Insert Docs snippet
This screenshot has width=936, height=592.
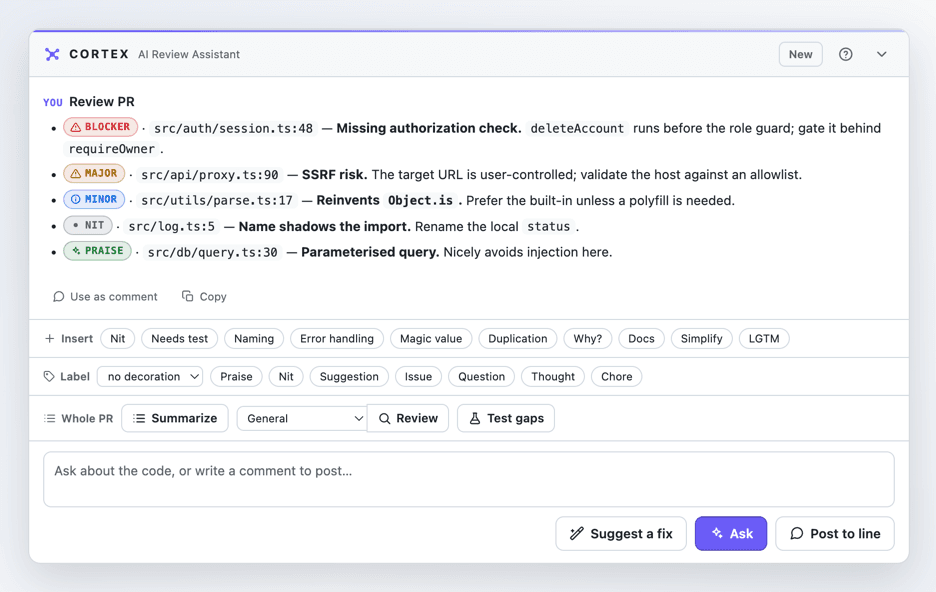pos(641,338)
